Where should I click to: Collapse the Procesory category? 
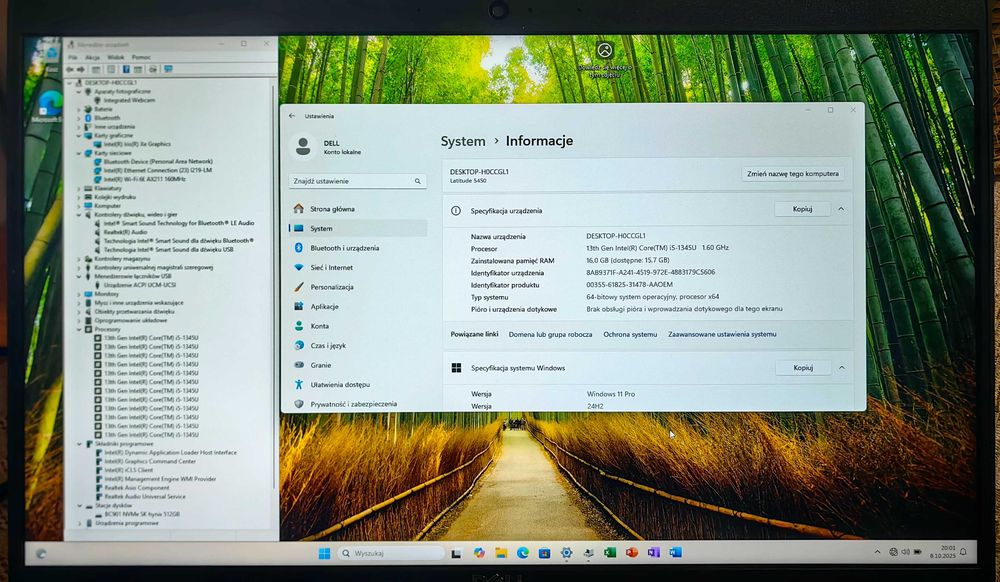[79, 330]
